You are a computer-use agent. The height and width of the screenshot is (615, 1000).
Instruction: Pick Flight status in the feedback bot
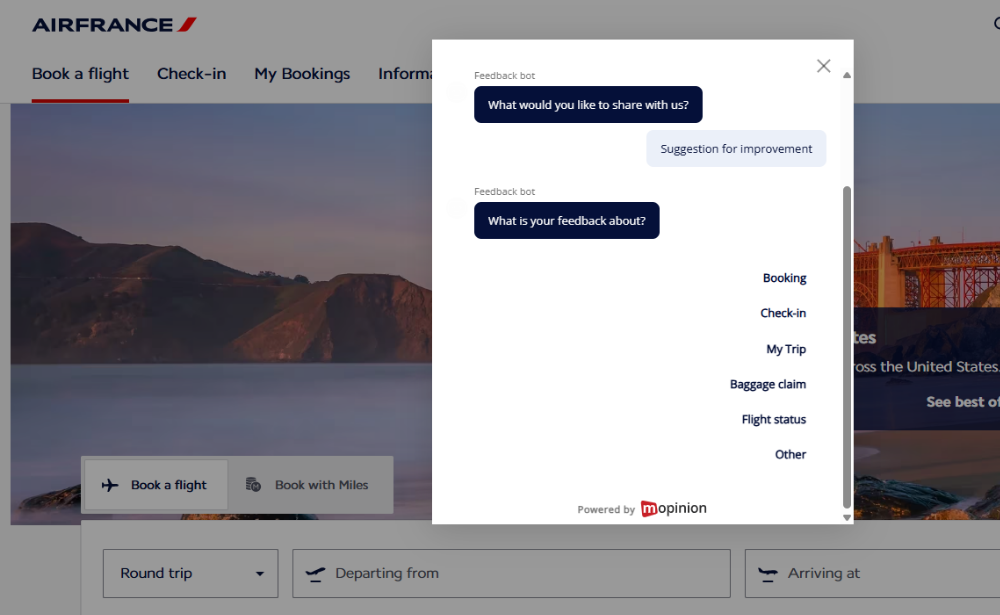(774, 419)
